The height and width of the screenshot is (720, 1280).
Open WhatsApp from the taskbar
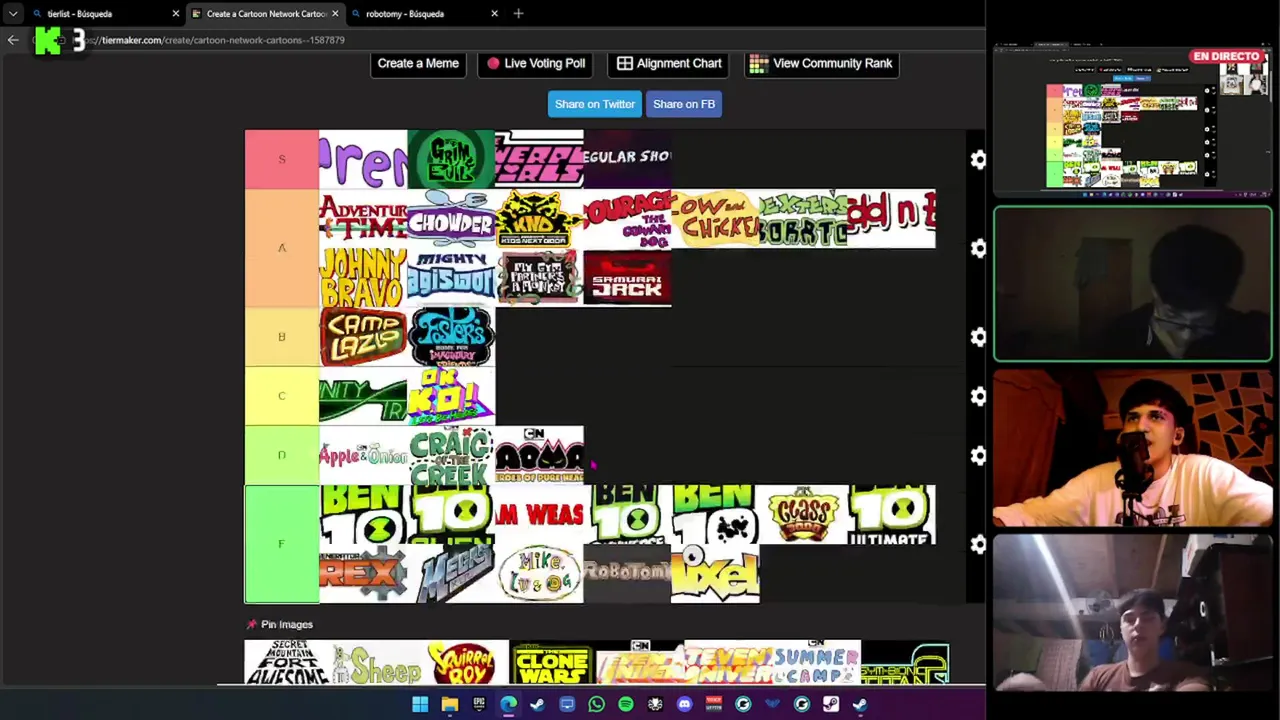596,704
